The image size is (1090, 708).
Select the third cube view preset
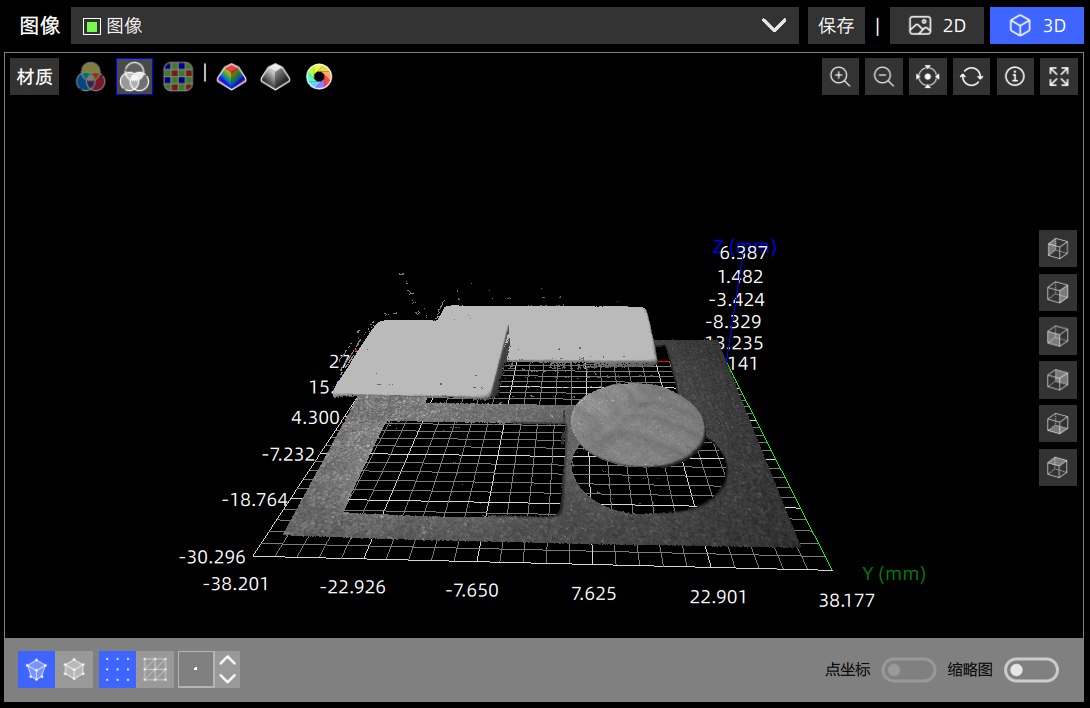point(1057,336)
